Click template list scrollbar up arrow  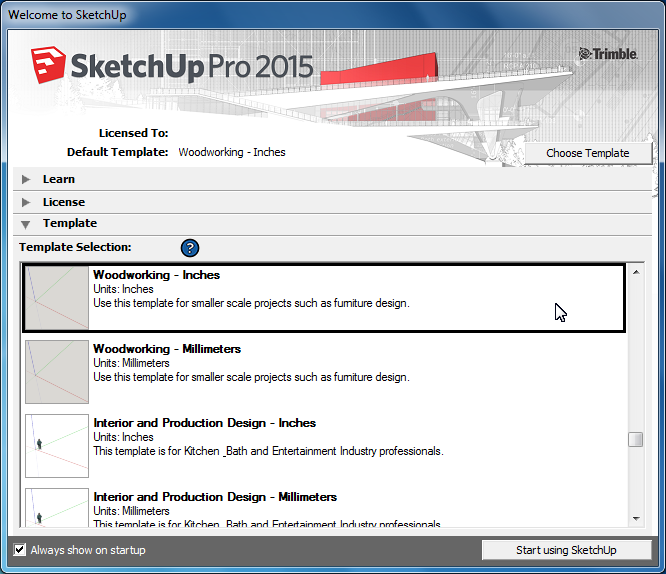pos(636,272)
